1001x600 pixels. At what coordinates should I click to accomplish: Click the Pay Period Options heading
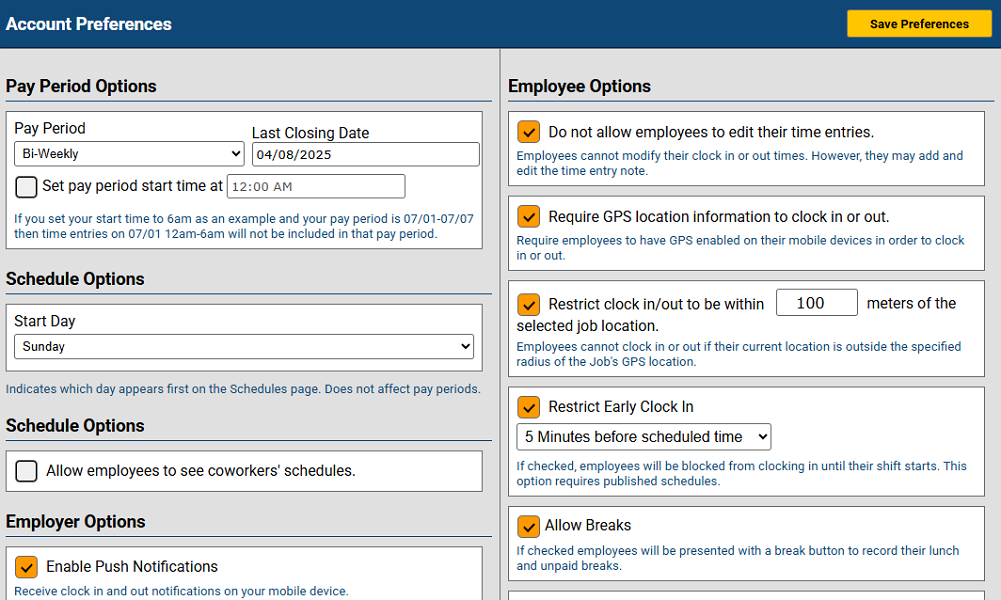pyautogui.click(x=81, y=86)
